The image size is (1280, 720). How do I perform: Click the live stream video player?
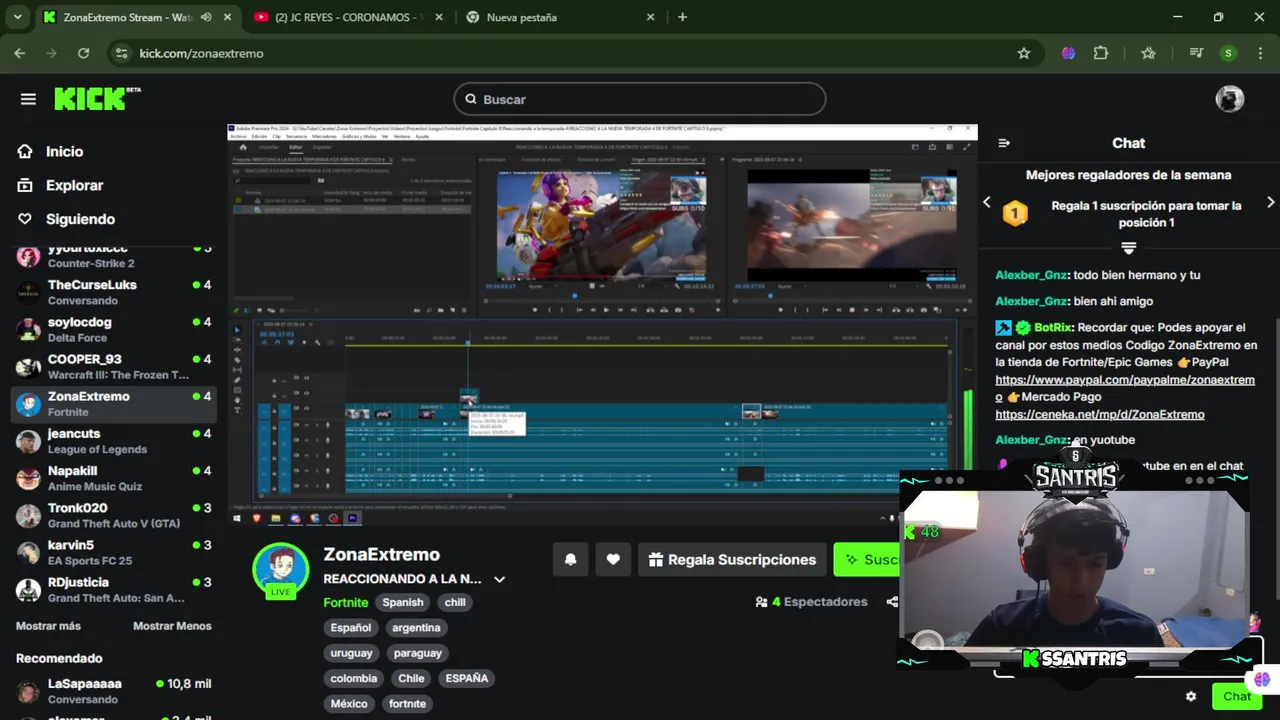(602, 325)
